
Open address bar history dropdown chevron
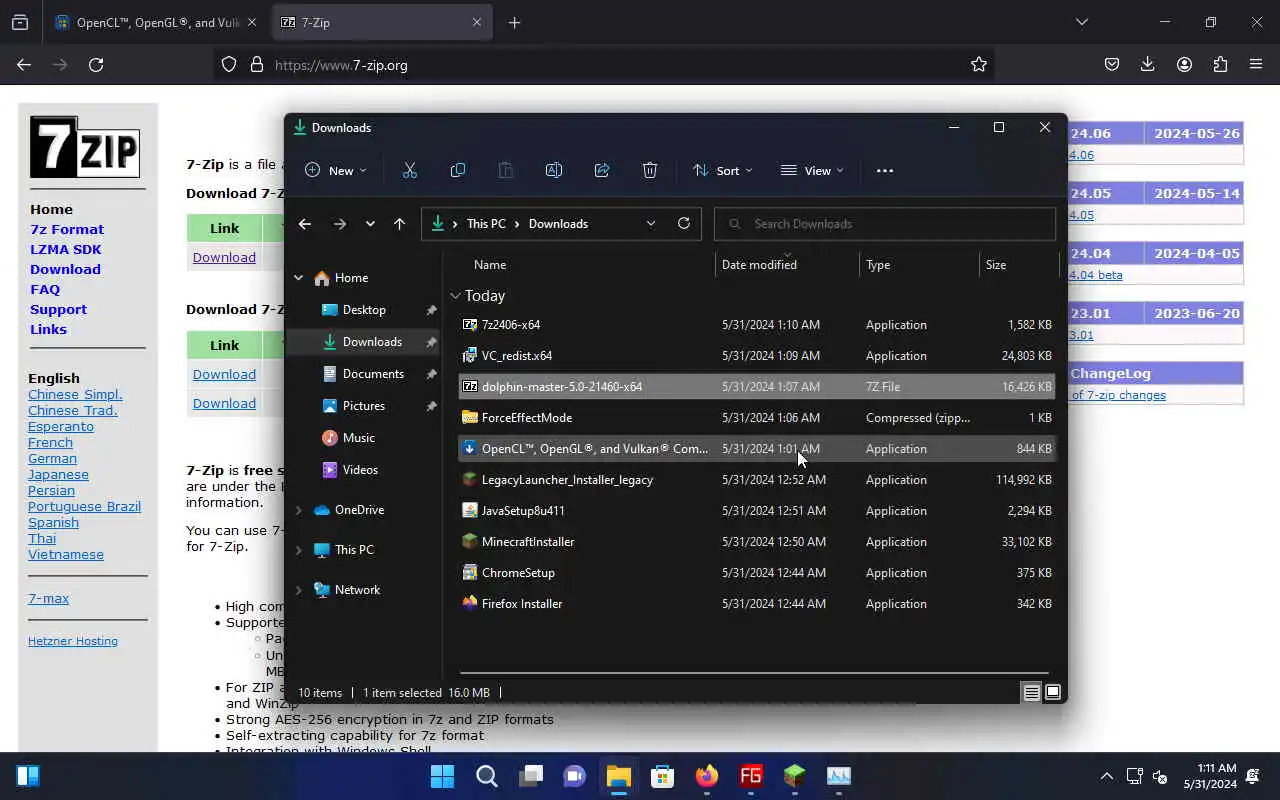click(x=651, y=224)
